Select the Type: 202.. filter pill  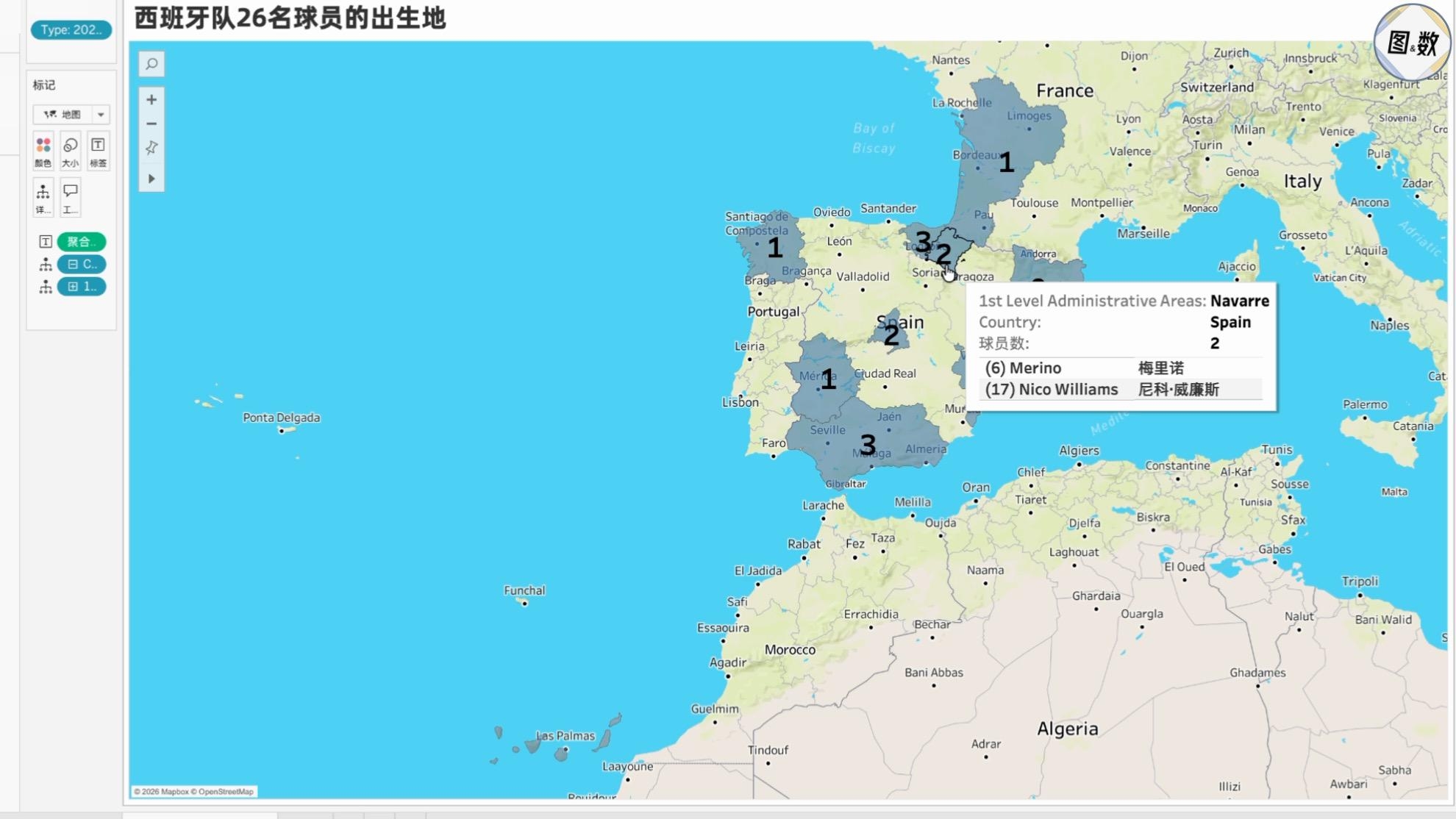tap(71, 30)
